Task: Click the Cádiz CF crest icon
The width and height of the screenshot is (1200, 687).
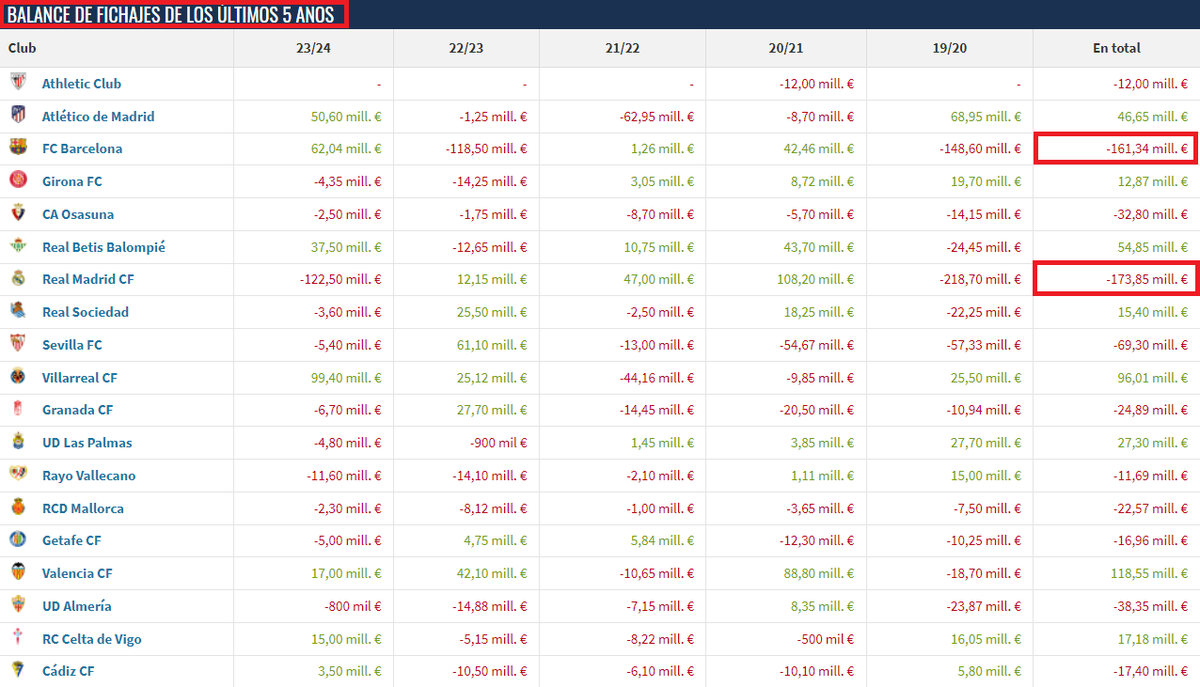Action: [18, 671]
